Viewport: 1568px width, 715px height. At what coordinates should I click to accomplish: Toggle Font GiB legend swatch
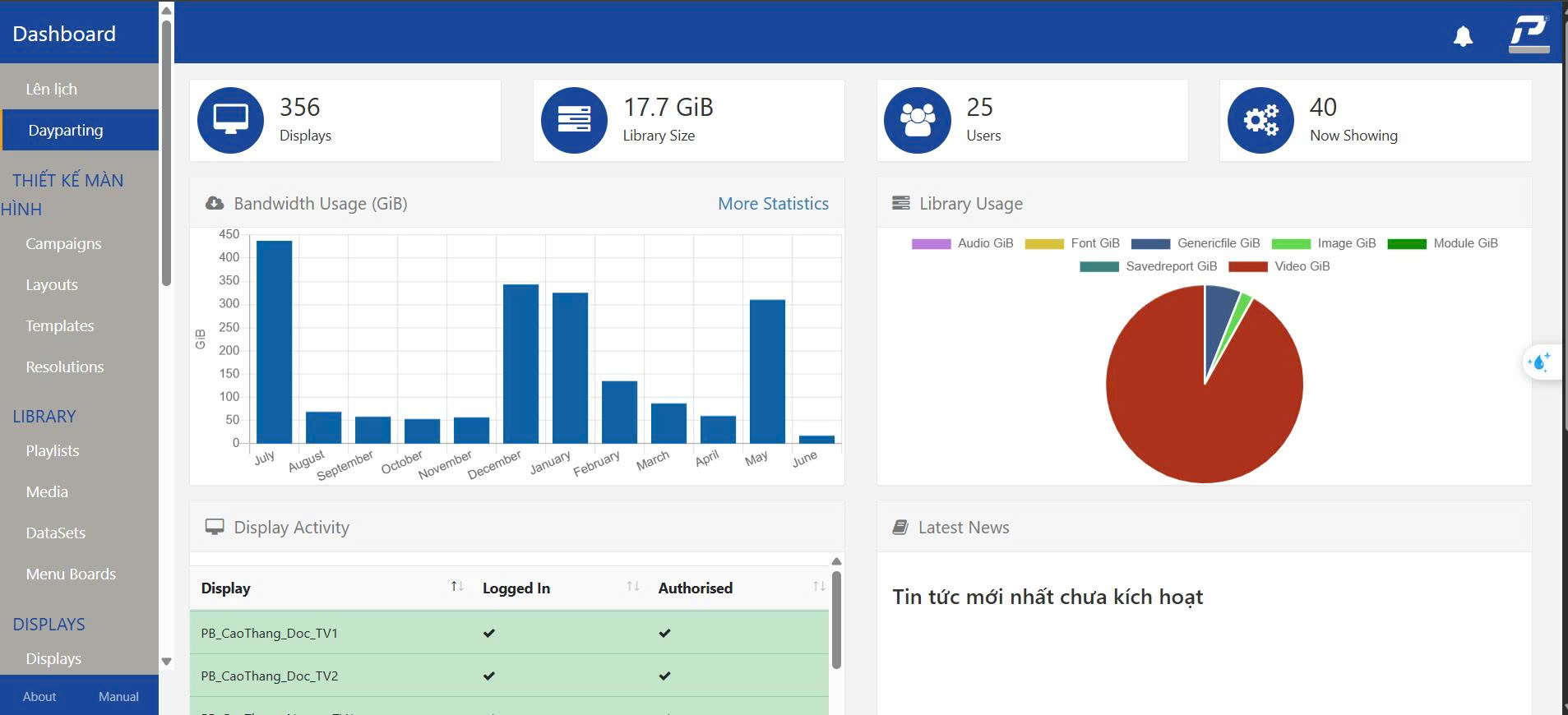click(x=1044, y=243)
